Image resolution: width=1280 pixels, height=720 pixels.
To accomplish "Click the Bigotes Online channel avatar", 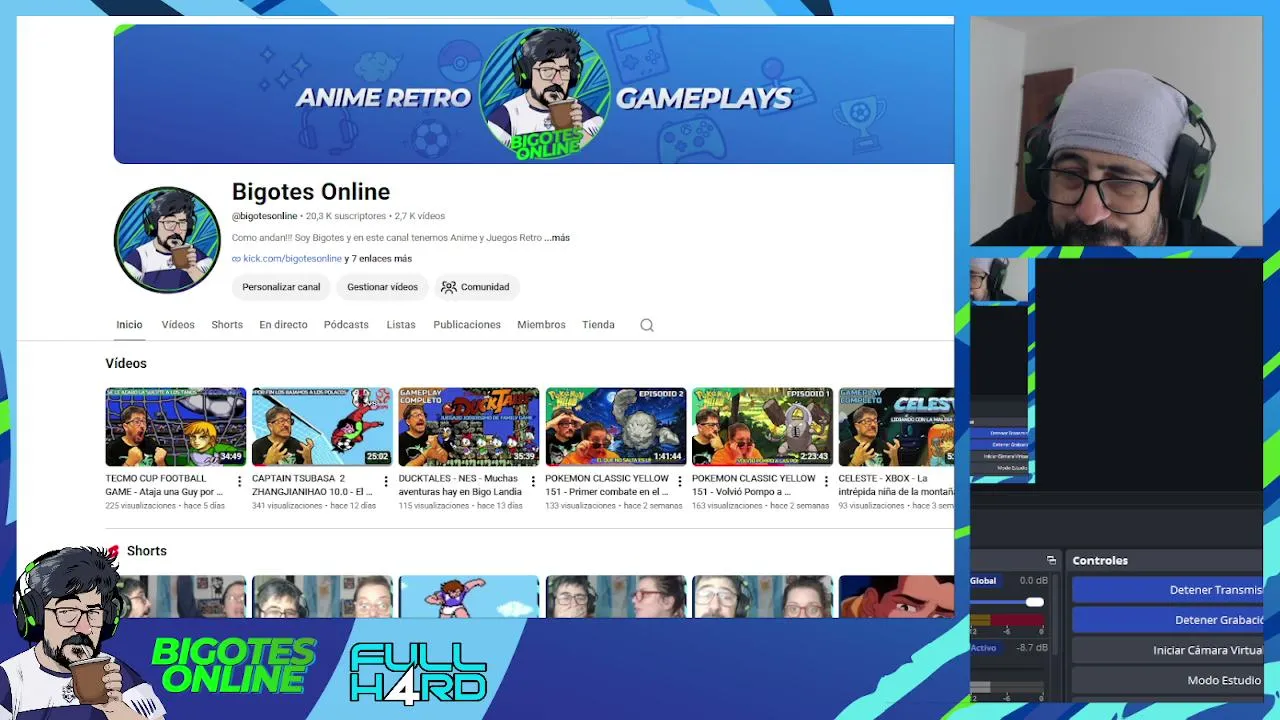I will pyautogui.click(x=167, y=240).
